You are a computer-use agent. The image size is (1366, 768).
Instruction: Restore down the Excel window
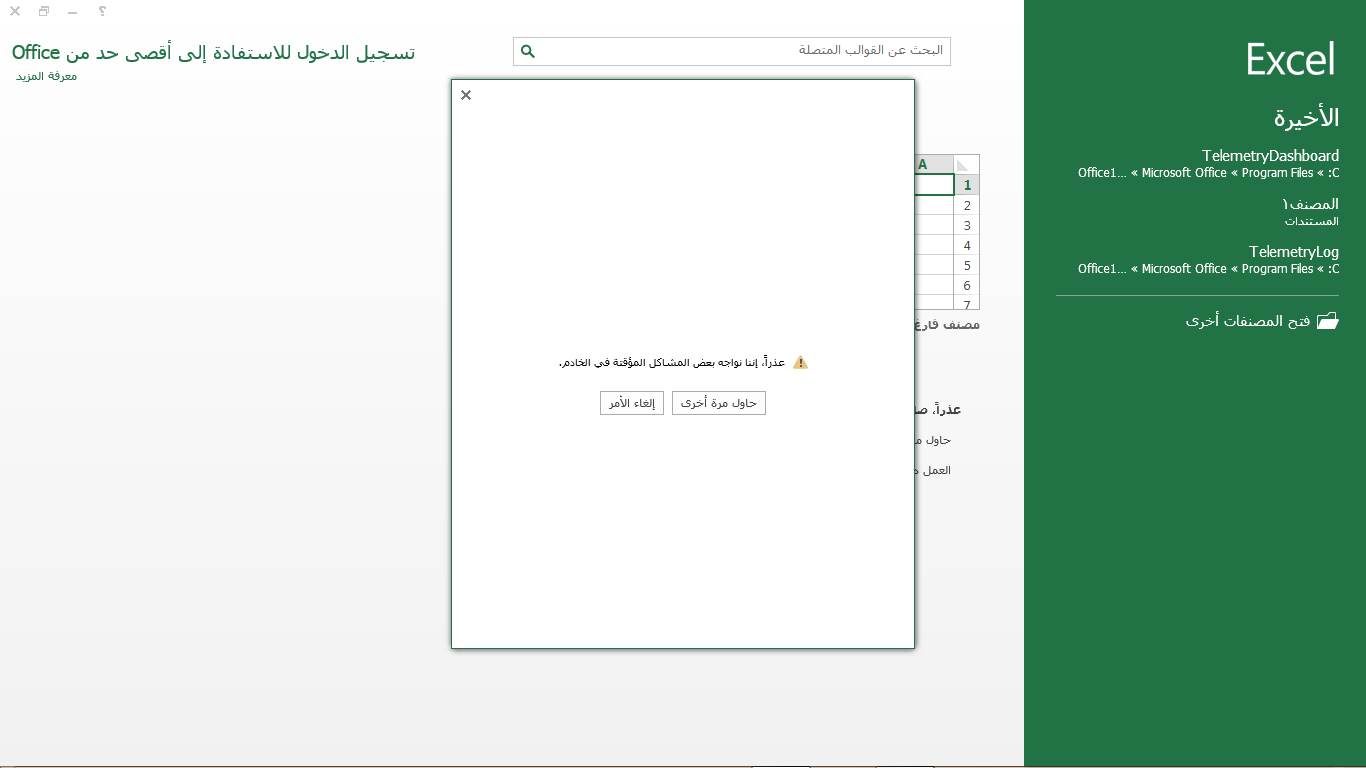44,12
